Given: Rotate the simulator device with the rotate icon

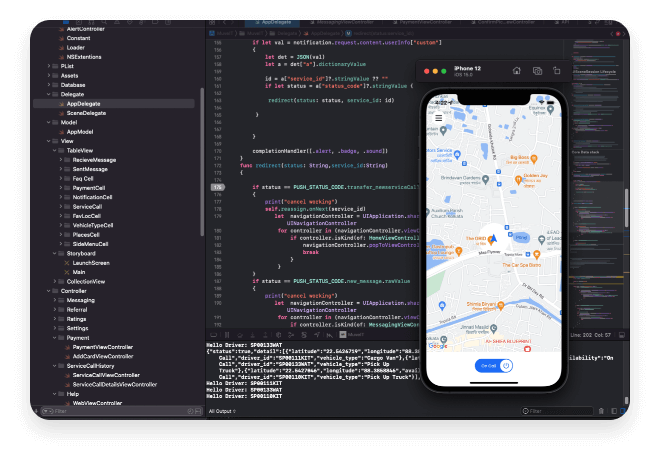Looking at the screenshot, I should coord(556,71).
